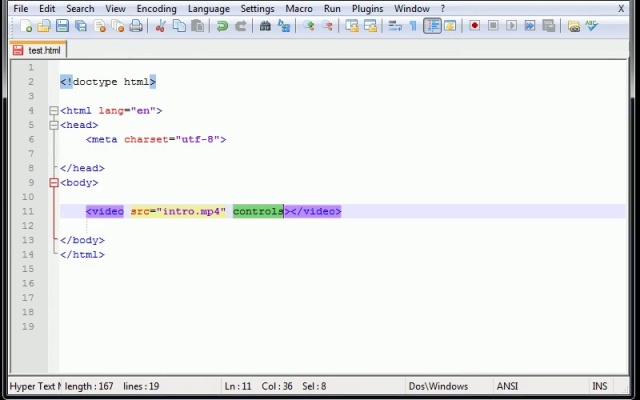
Task: Toggle the word wrap toolbar icon
Action: [x=395, y=26]
